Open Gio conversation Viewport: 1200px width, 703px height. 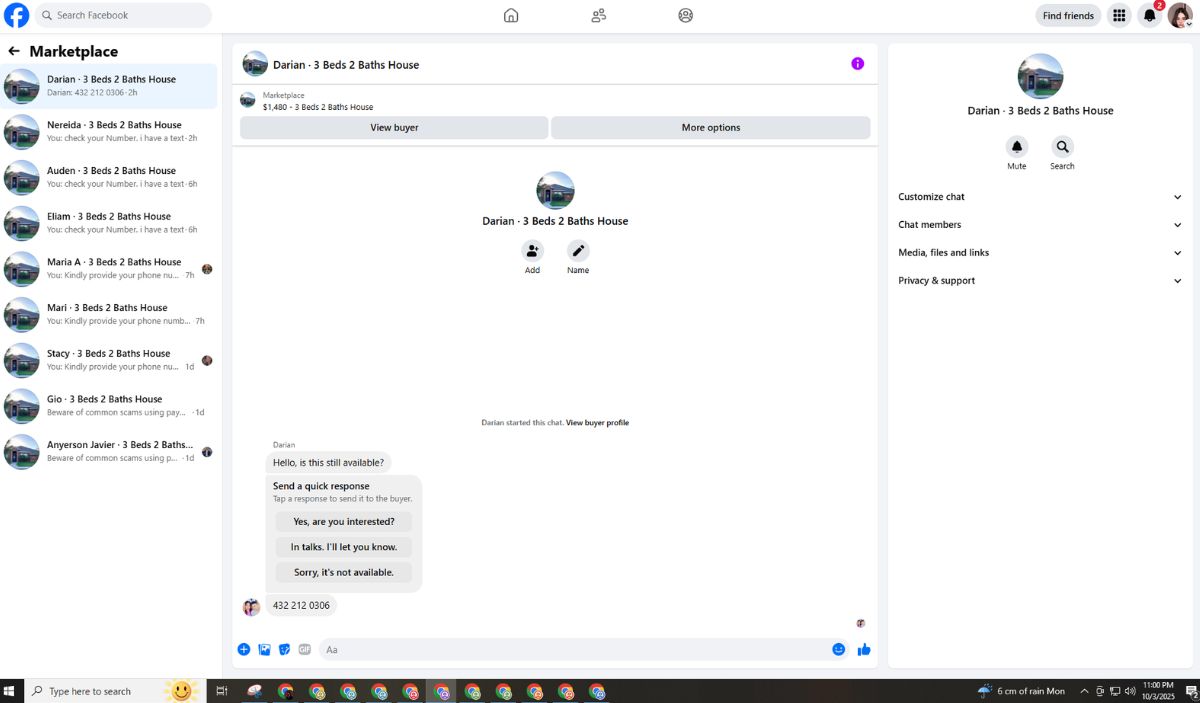(x=109, y=406)
